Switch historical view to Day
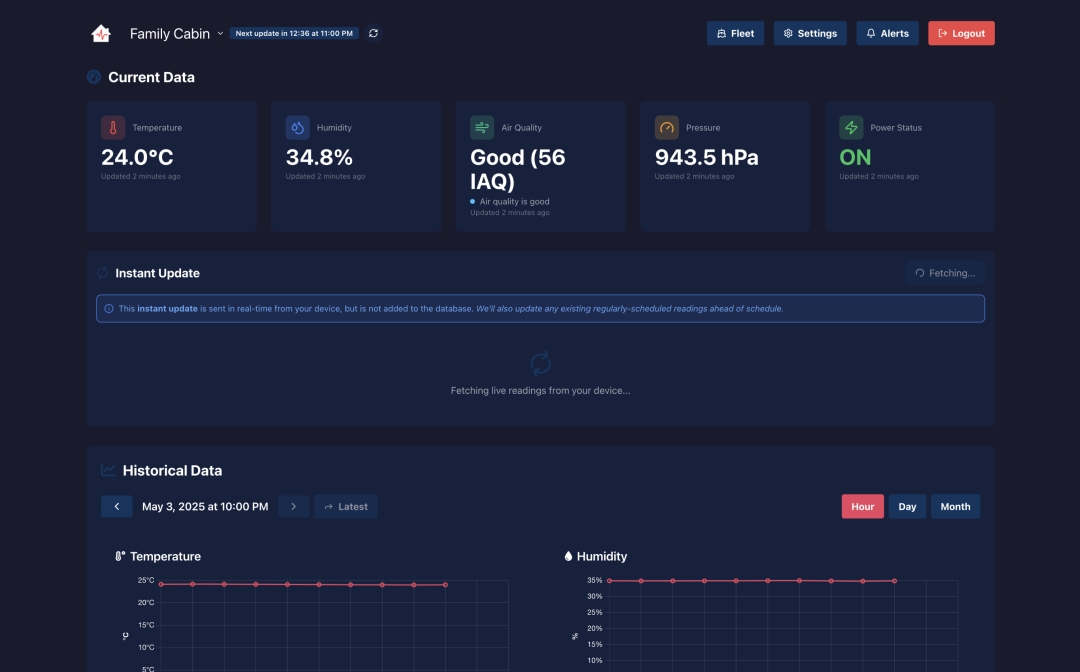 (907, 507)
